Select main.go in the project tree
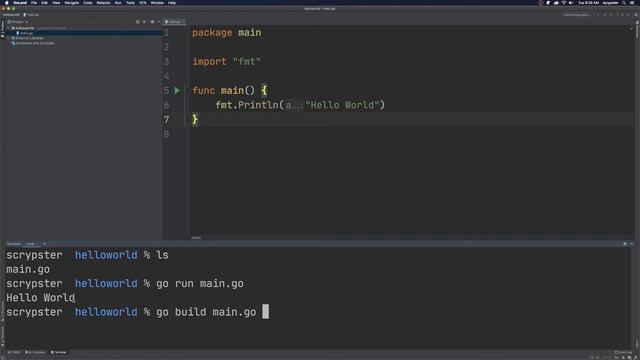Viewport: 640px width, 360px height. tap(26, 33)
